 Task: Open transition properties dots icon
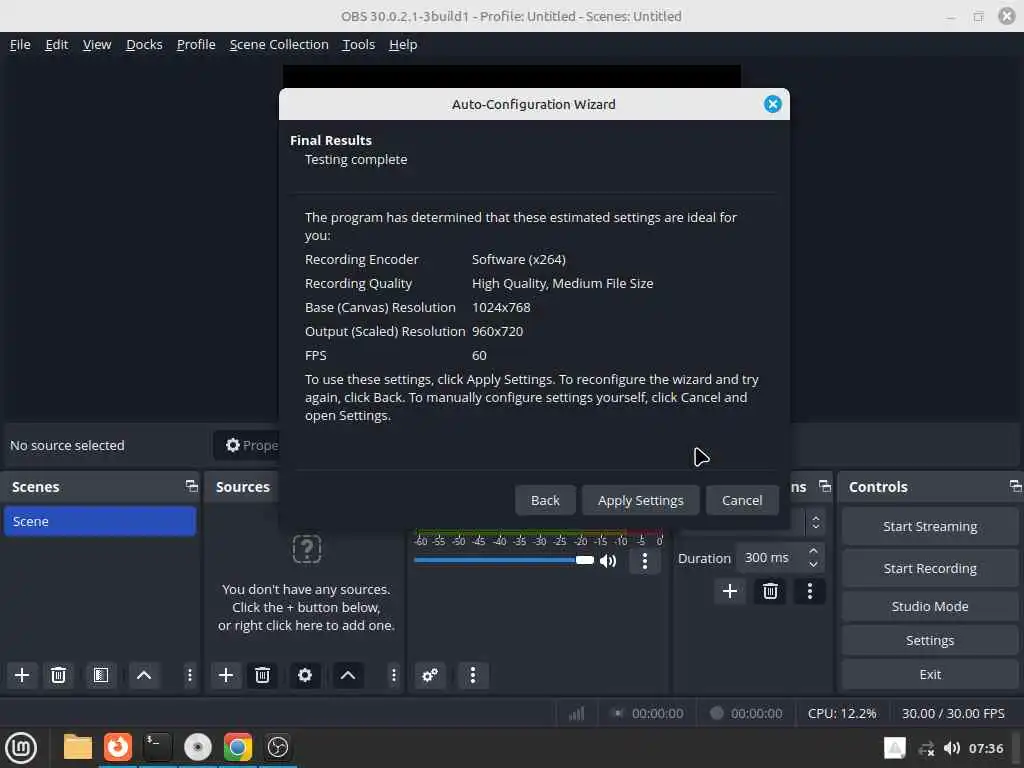click(x=810, y=591)
